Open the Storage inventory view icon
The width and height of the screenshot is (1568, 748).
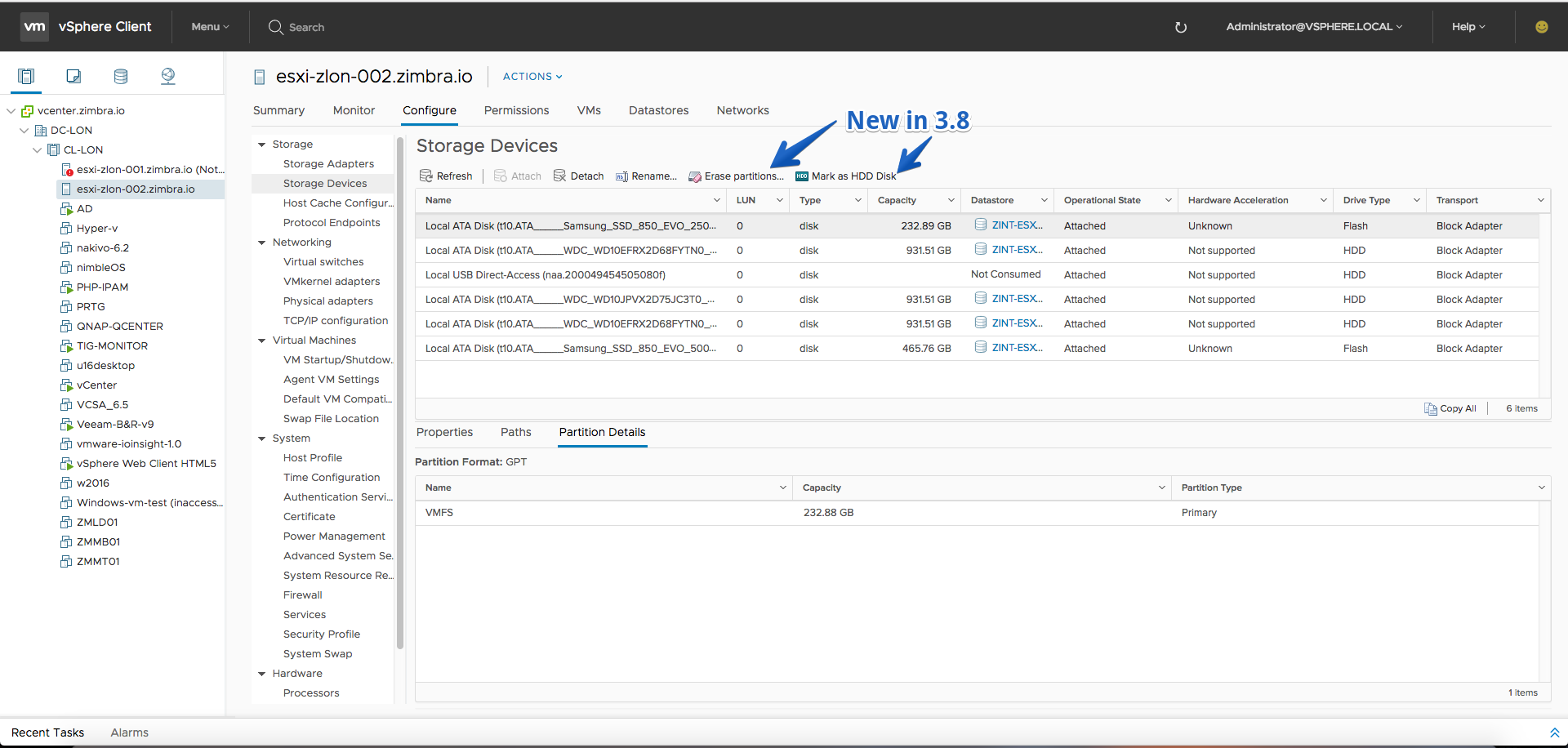(x=121, y=76)
